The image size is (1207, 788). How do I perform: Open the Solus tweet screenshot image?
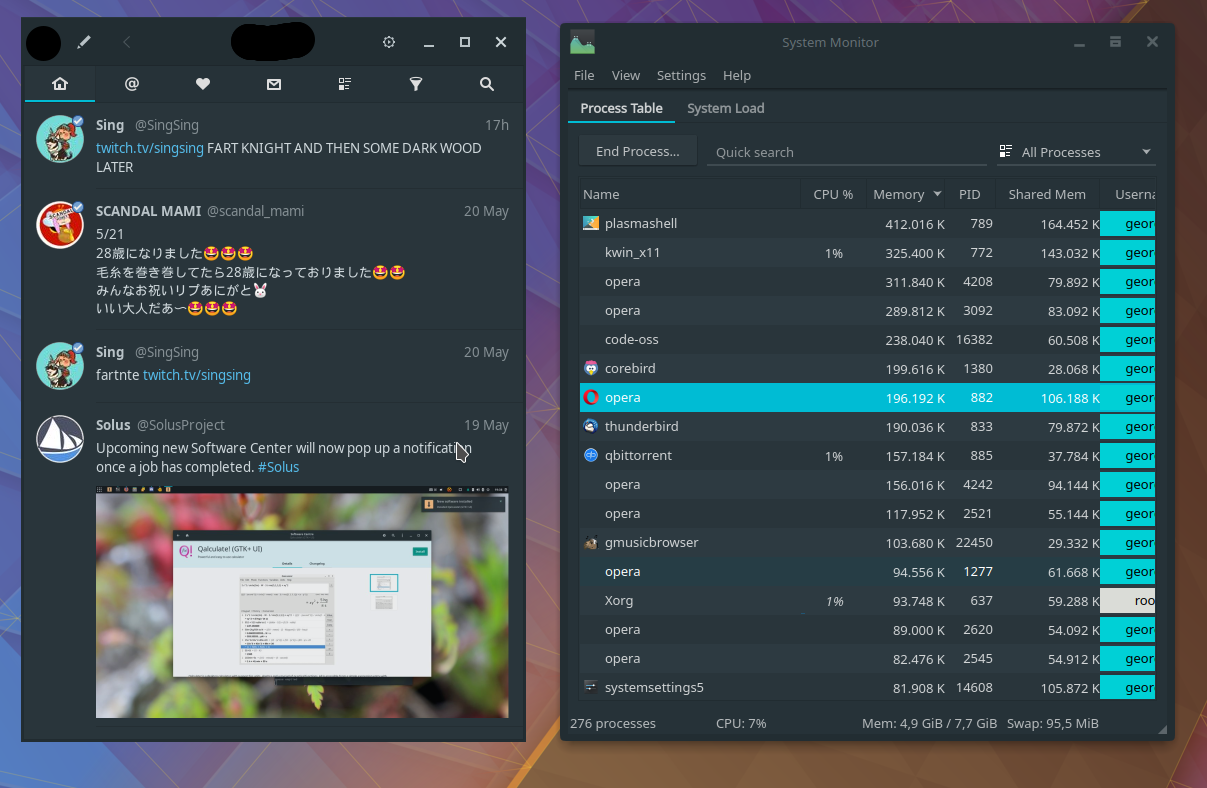[x=302, y=602]
